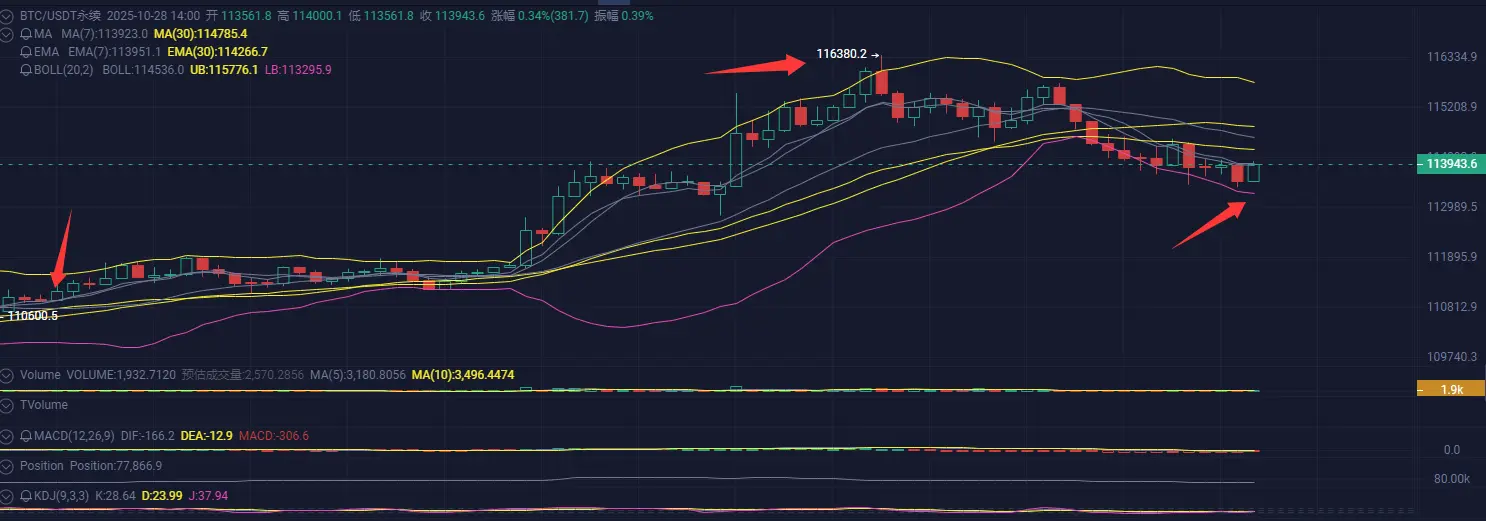This screenshot has height=521, width=1486.
Task: Click the 115208.9 price axis label
Action: pos(1452,106)
